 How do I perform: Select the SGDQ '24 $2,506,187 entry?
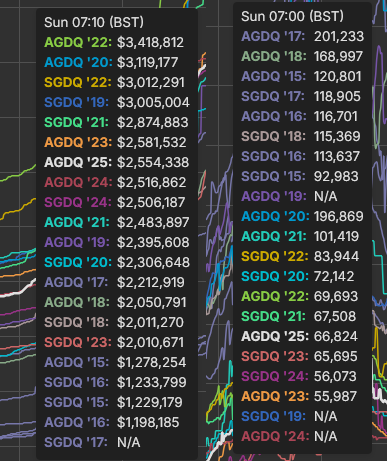pos(114,202)
